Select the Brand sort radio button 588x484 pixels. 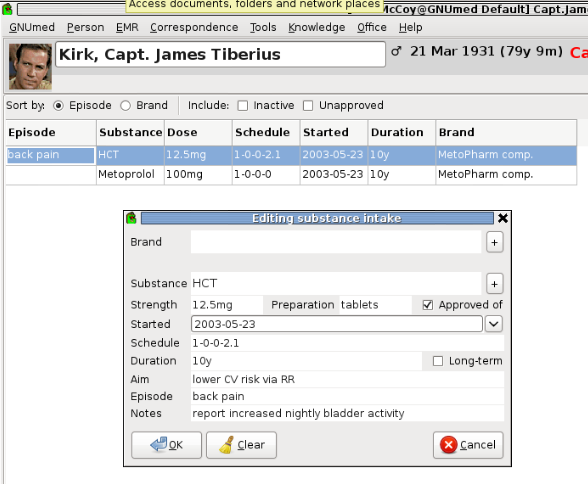pos(125,106)
